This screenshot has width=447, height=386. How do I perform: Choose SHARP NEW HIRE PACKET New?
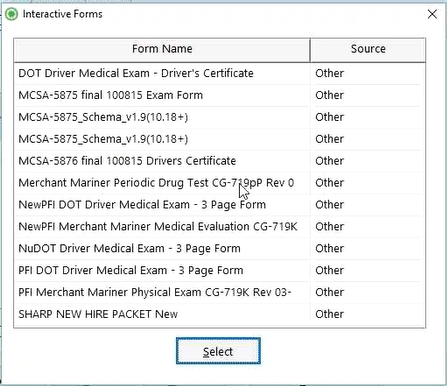coord(98,314)
